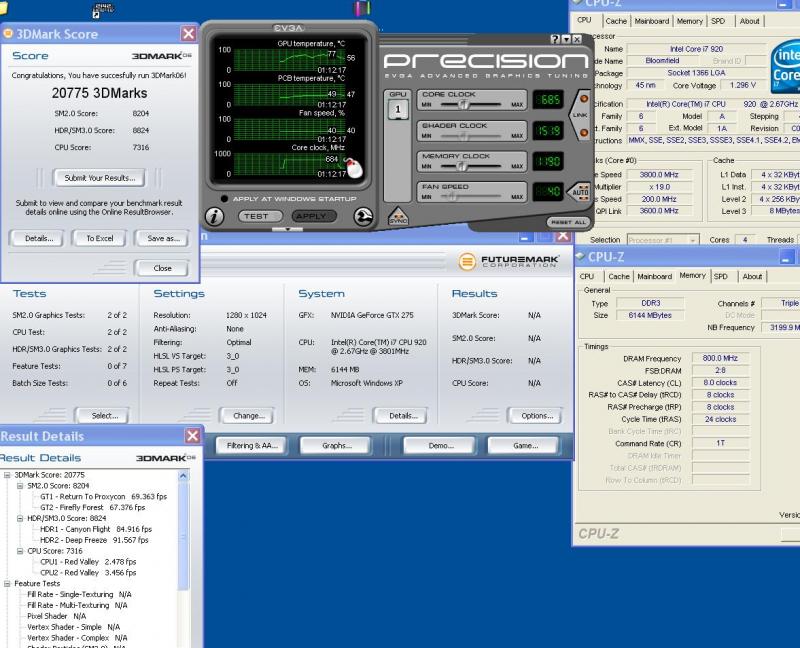Export results with To Excel button
Viewport: 800px width, 648px height.
pos(99,238)
